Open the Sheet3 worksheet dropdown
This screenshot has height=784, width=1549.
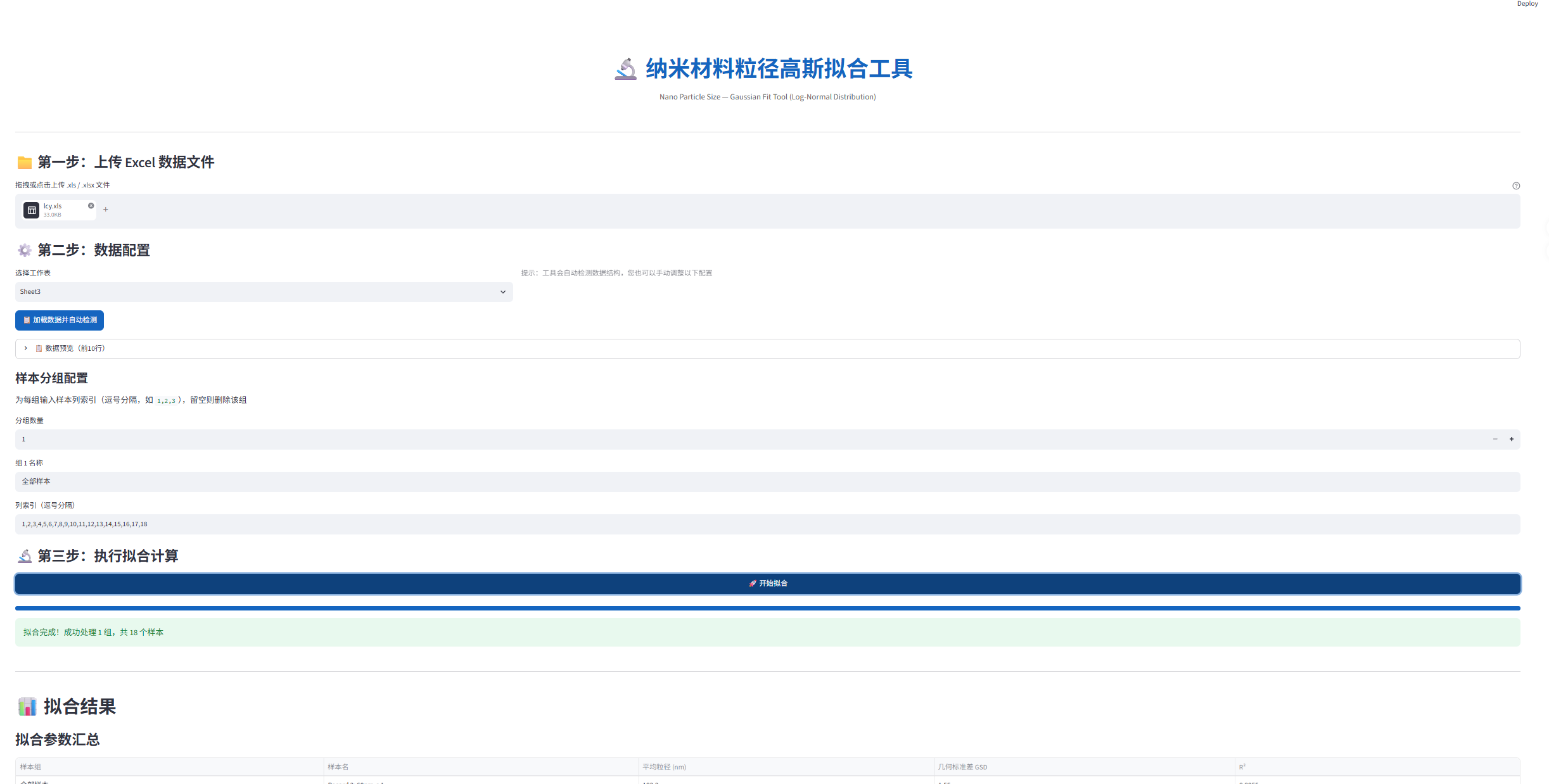coord(264,292)
